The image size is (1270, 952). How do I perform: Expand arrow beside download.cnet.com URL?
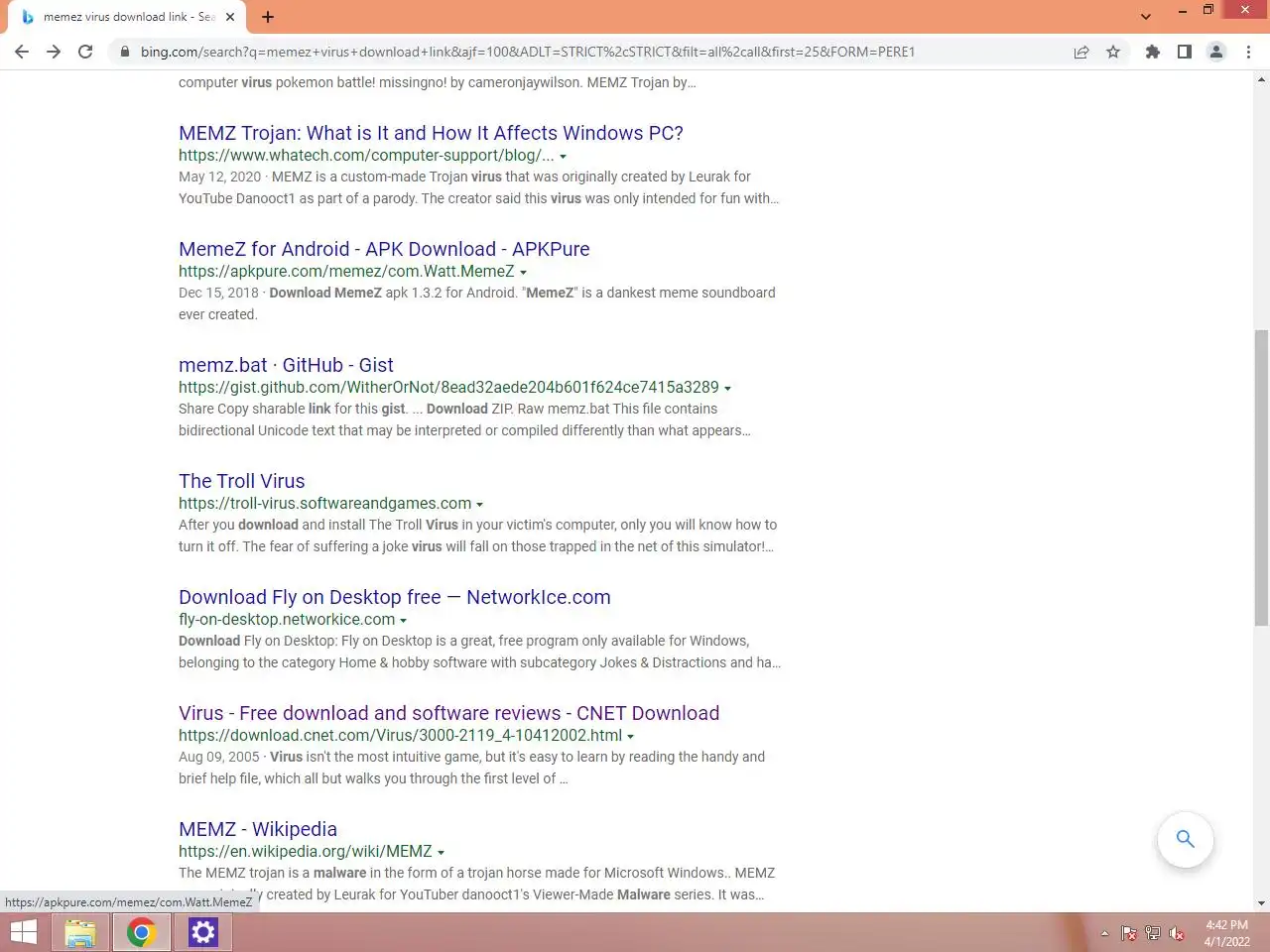coord(630,737)
